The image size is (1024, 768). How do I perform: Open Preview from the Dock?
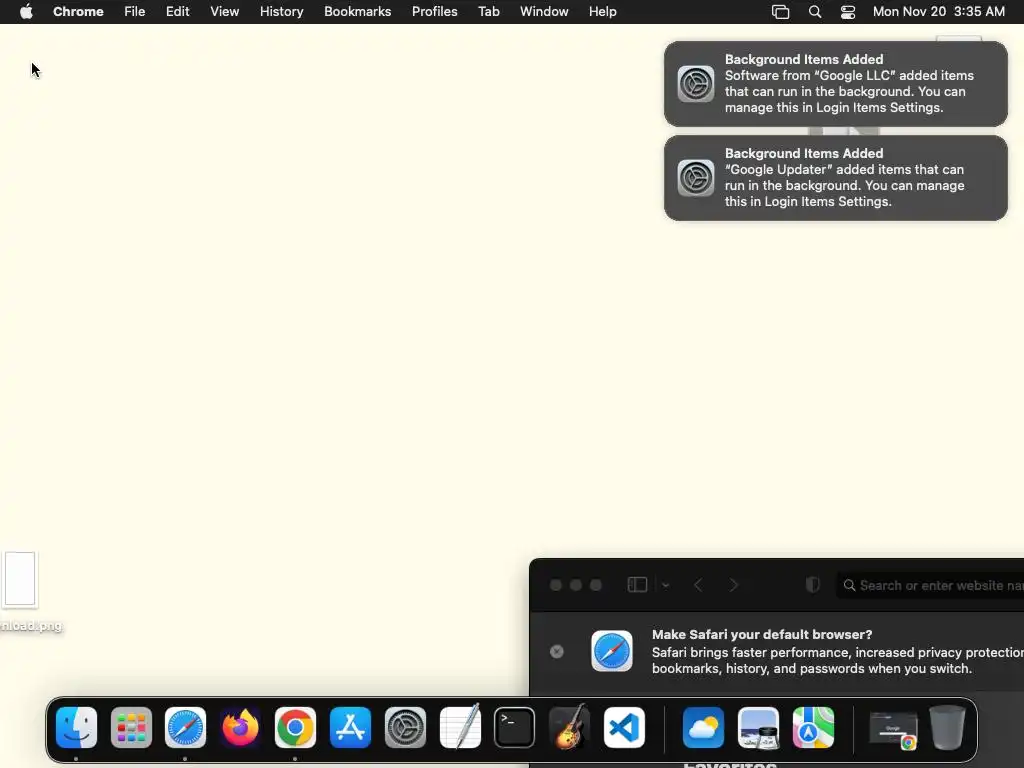(x=758, y=728)
